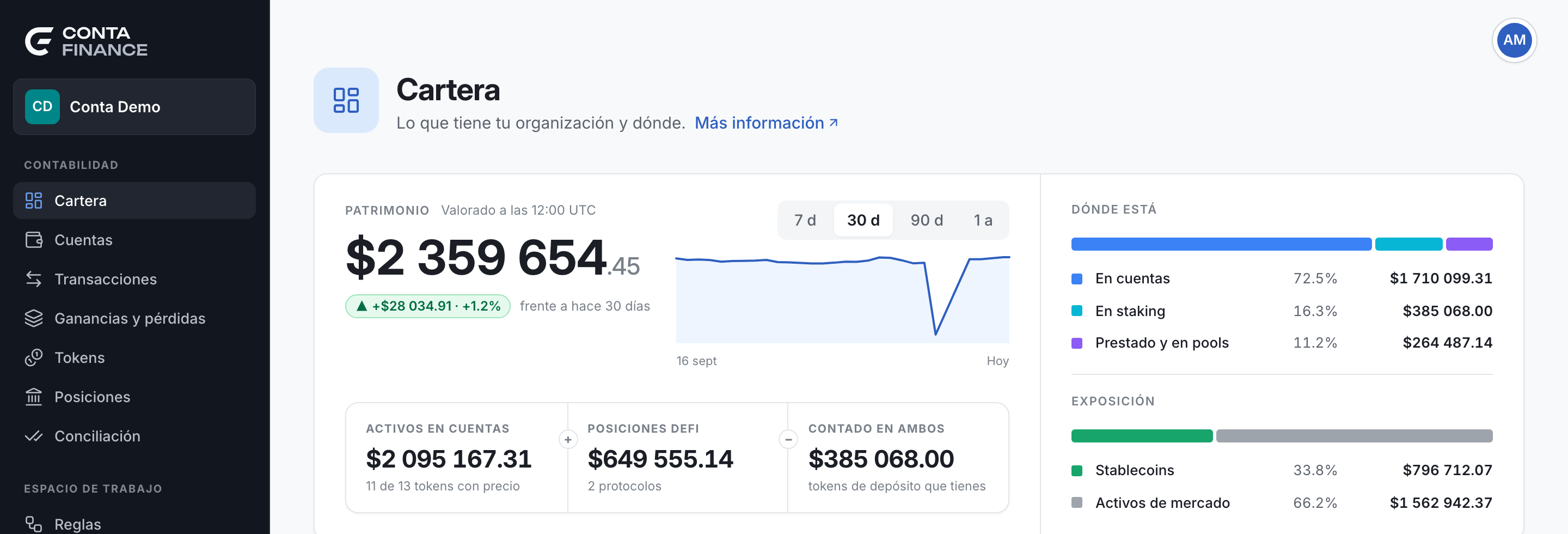Click the Stablecoins amount $796 712.07
Image resolution: width=1568 pixels, height=534 pixels.
click(1448, 470)
